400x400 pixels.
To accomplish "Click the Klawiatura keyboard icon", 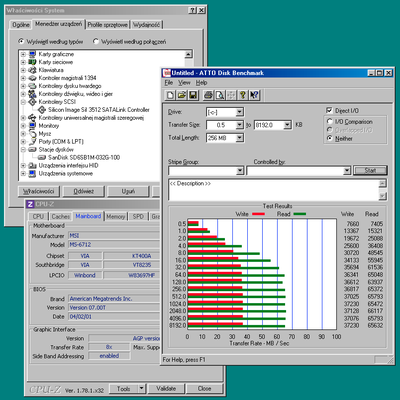I will point(32,70).
